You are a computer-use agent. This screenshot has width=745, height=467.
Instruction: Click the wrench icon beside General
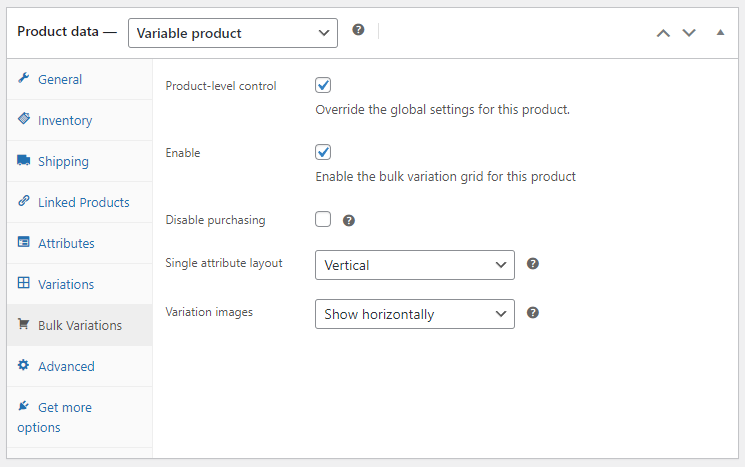24,78
